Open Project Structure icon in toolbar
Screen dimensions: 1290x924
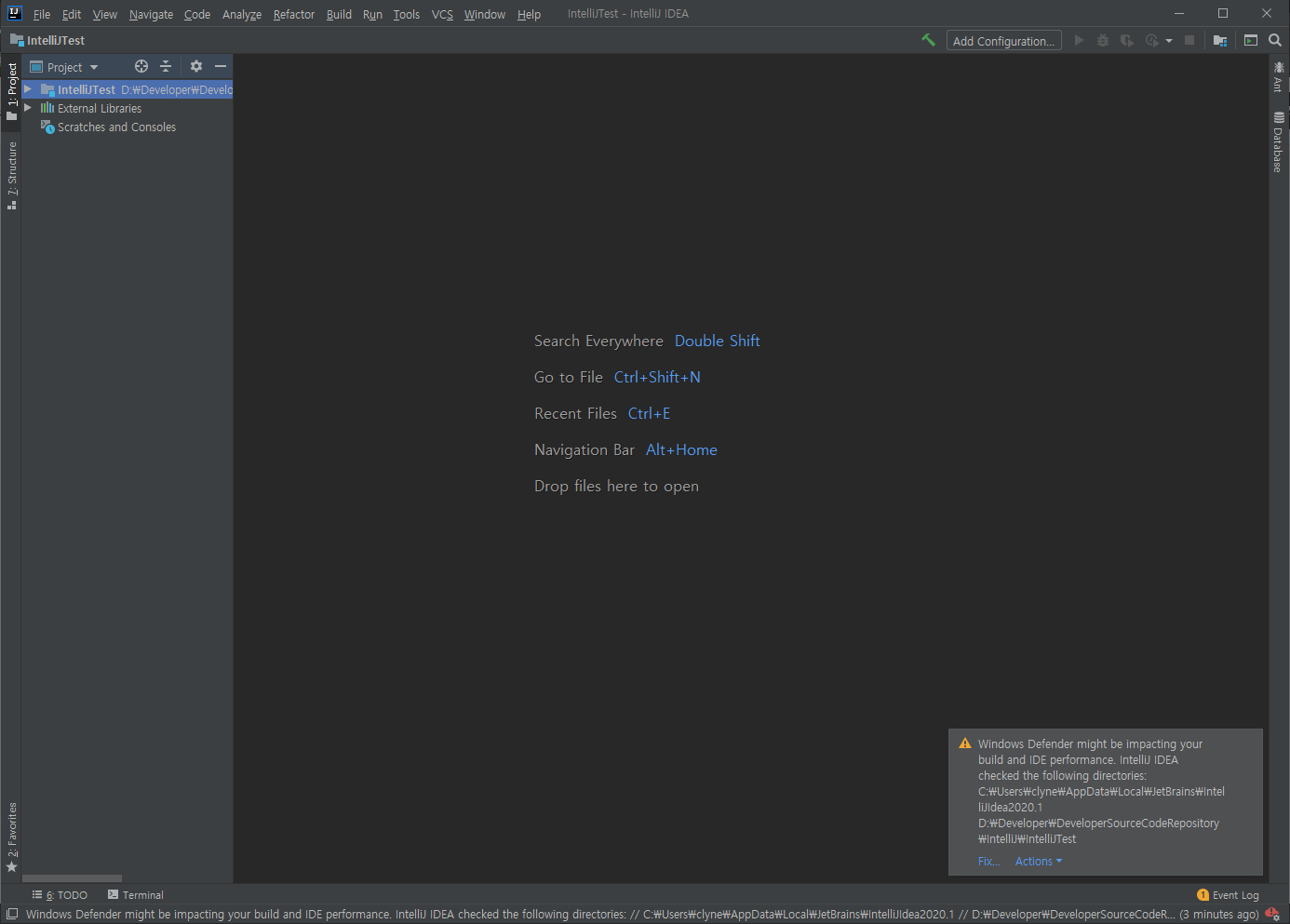pyautogui.click(x=1220, y=40)
